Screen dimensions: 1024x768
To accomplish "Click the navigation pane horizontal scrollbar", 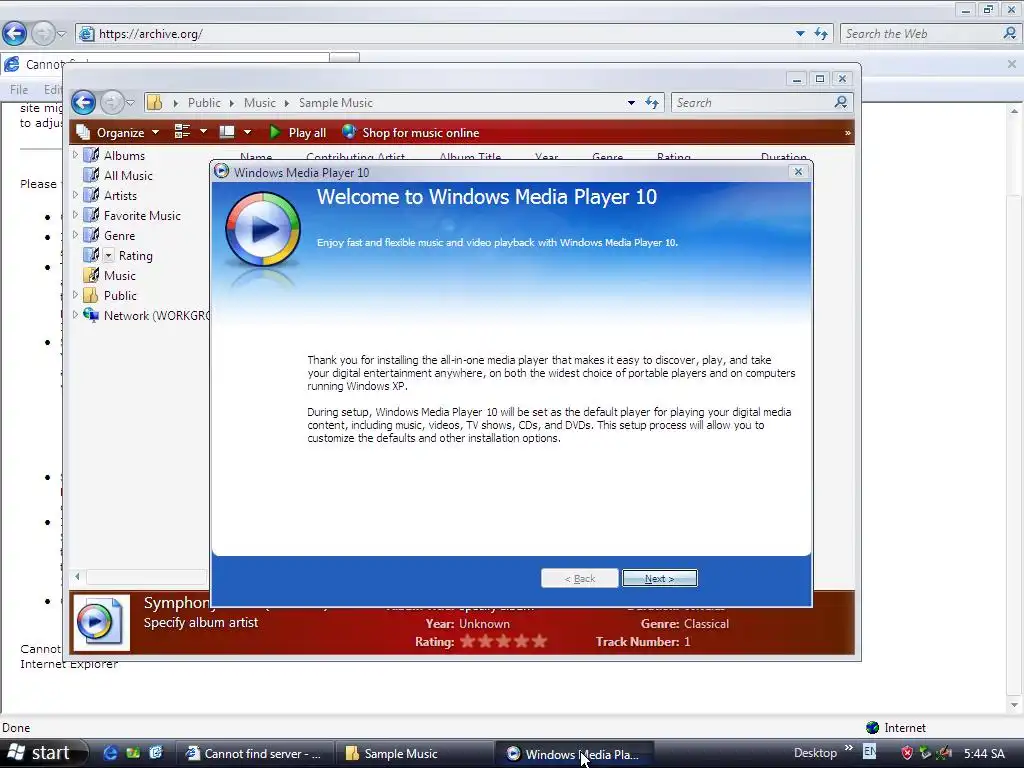I will (x=146, y=577).
